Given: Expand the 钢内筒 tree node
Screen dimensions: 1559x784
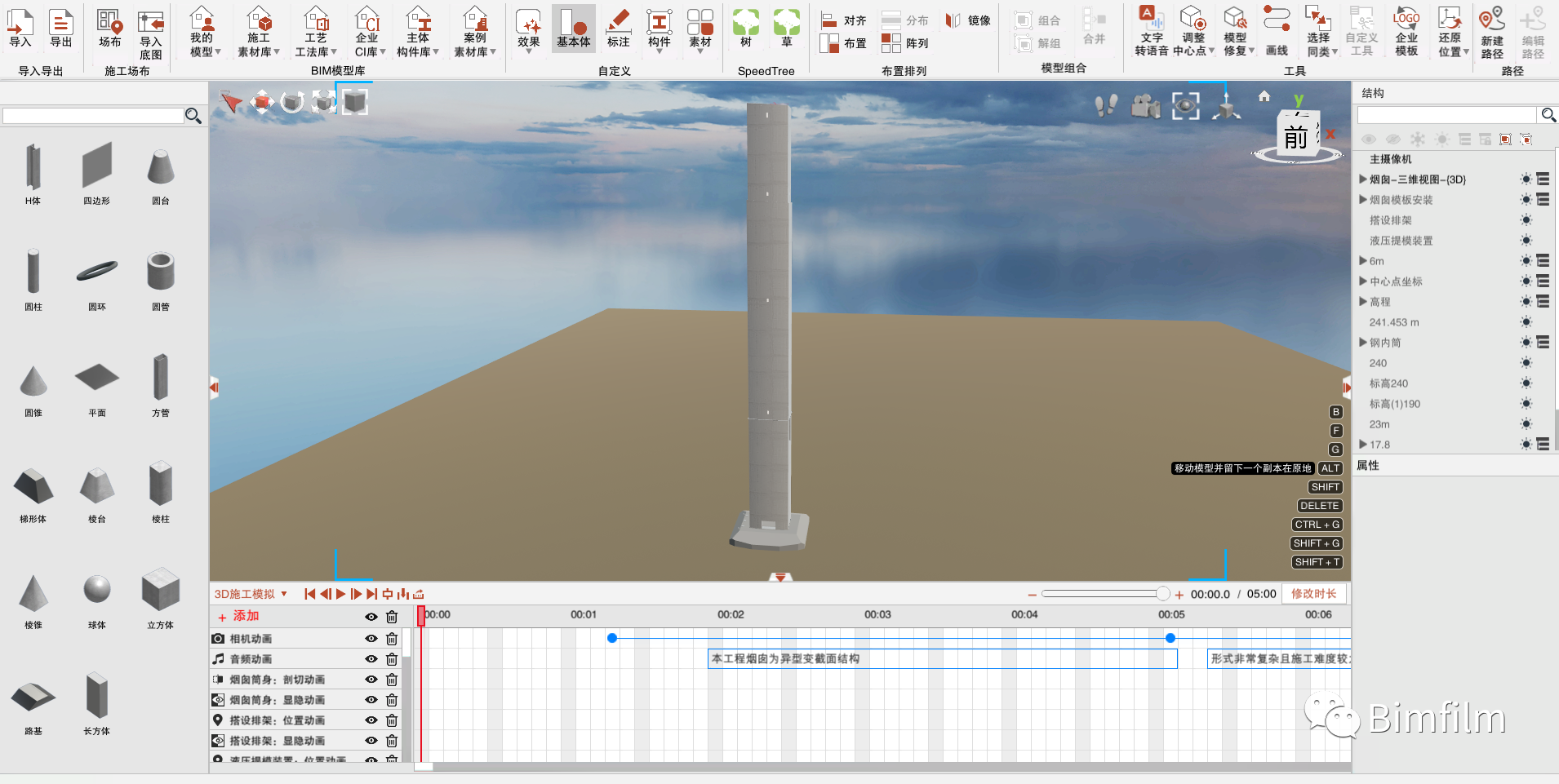Looking at the screenshot, I should [1362, 342].
